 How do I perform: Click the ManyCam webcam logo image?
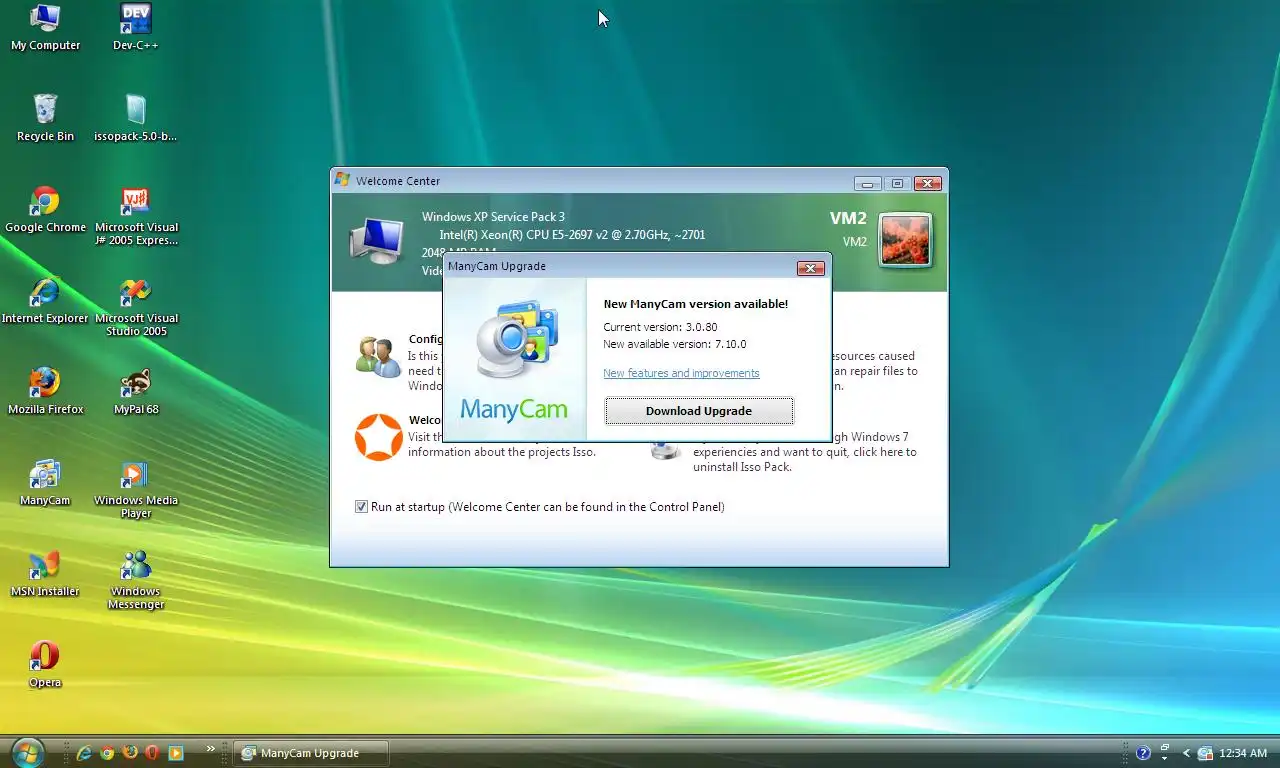(x=515, y=339)
